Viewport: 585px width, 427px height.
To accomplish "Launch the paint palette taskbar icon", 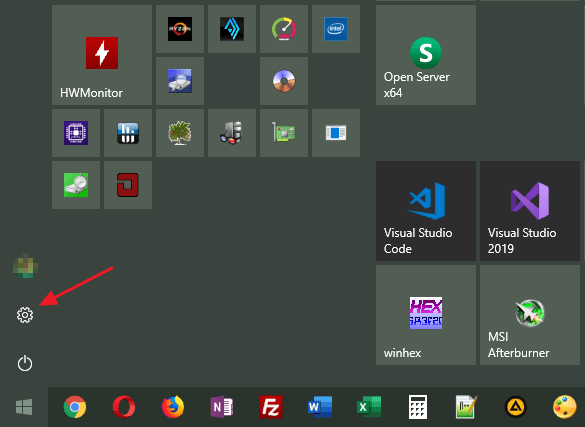I will coord(564,407).
